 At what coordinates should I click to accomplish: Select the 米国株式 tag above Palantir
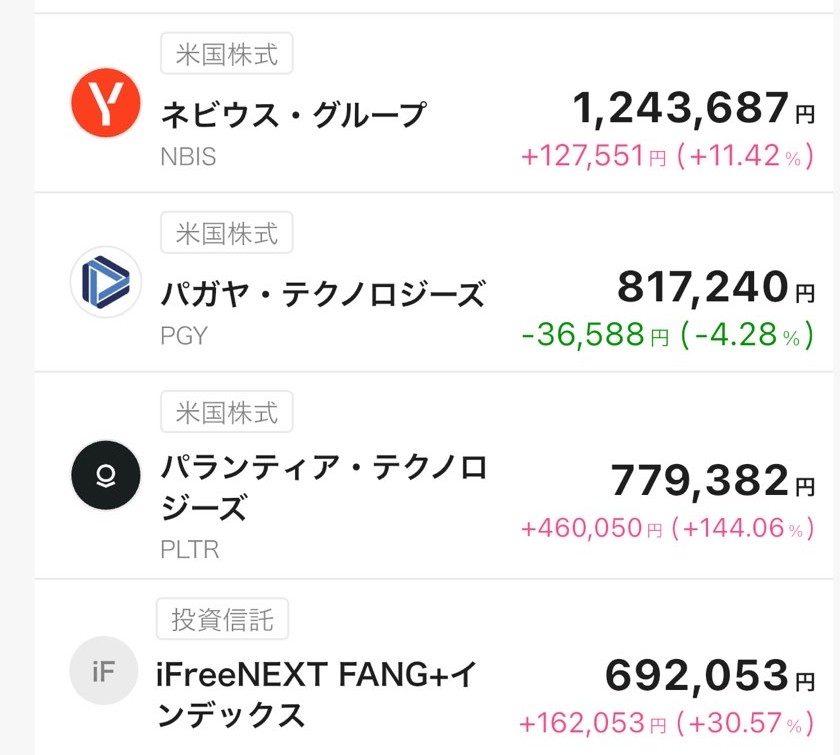coord(227,412)
